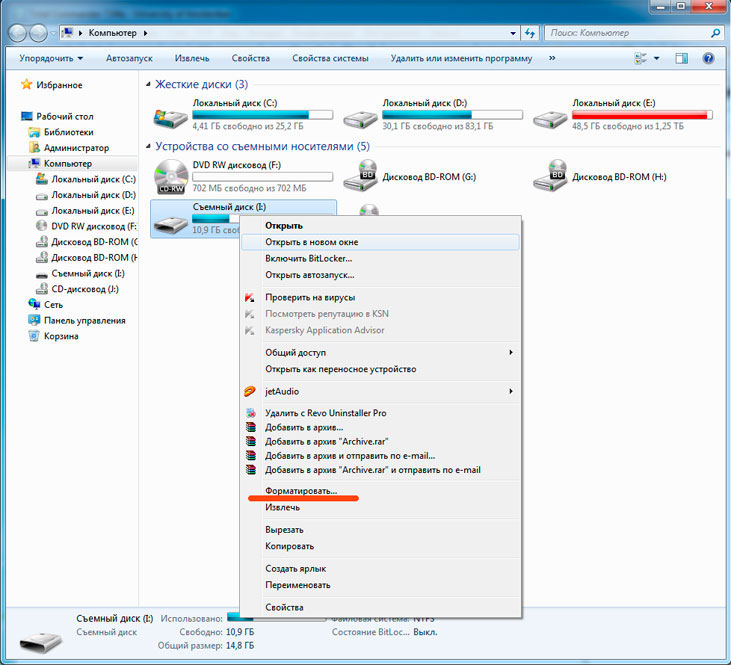Open the Упорядочить dropdown menu
The width and height of the screenshot is (731, 665).
[x=51, y=59]
